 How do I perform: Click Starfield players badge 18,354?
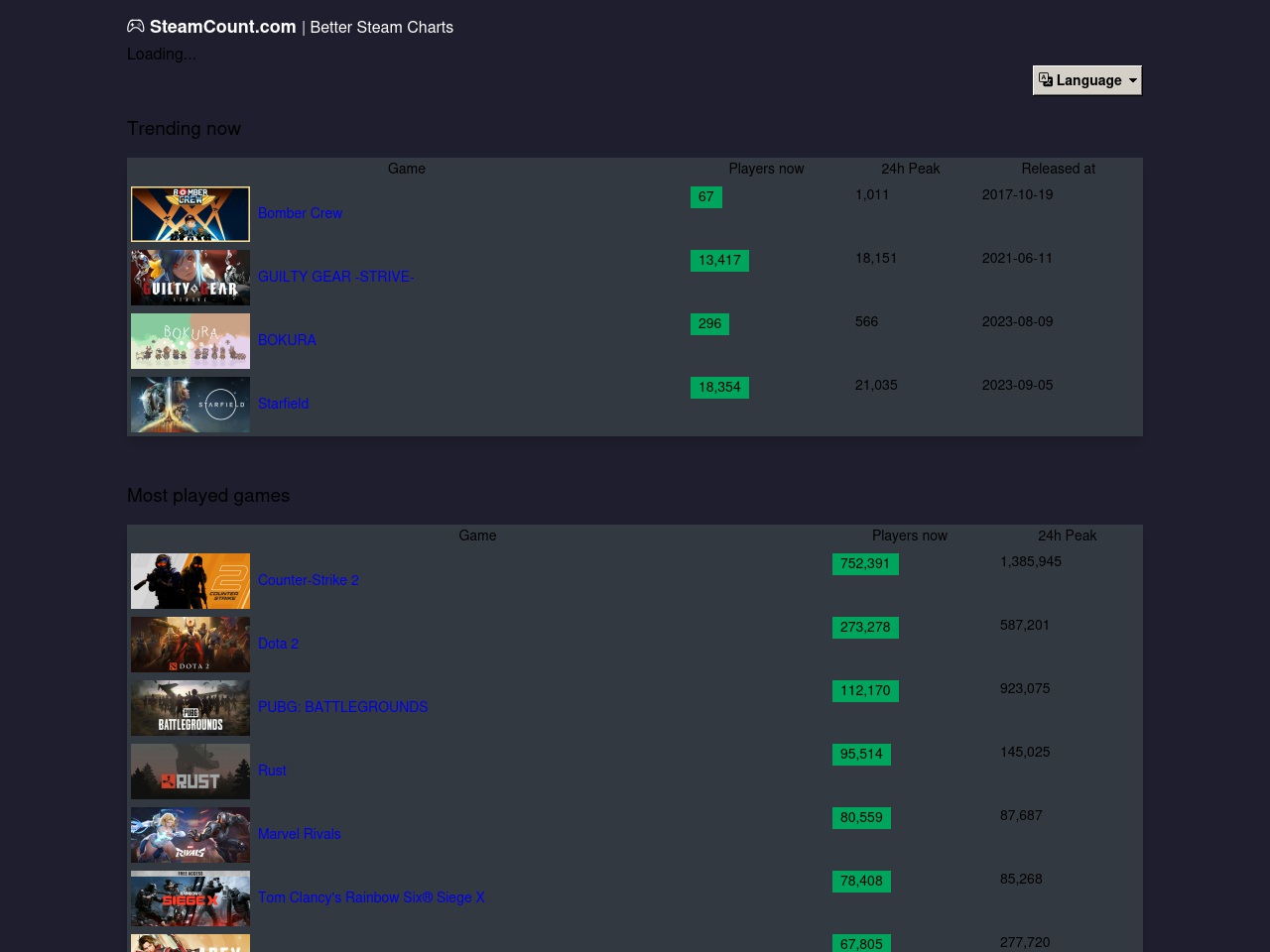719,388
